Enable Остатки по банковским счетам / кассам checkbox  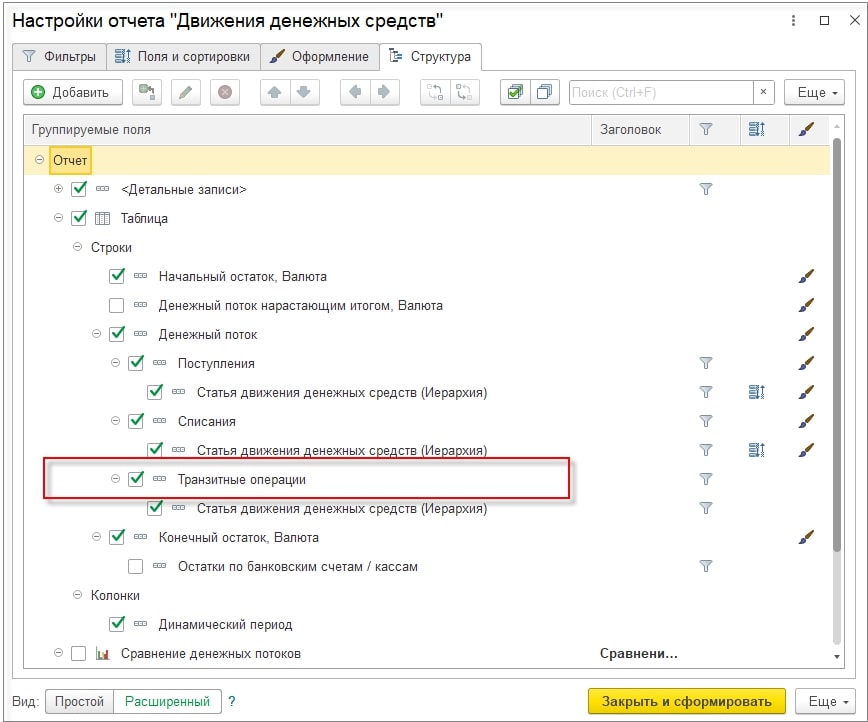point(136,566)
